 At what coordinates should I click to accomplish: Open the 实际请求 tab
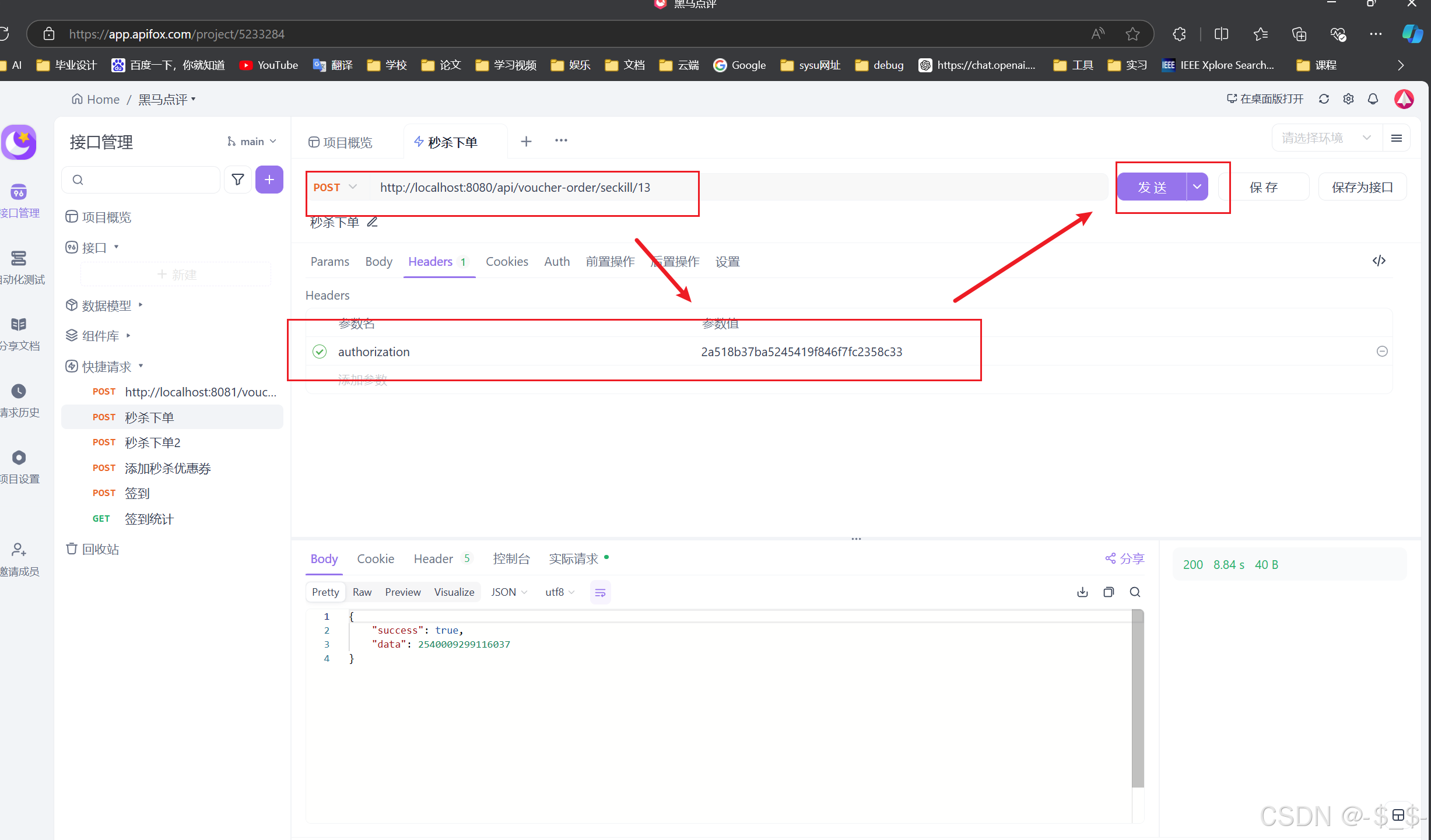point(578,559)
